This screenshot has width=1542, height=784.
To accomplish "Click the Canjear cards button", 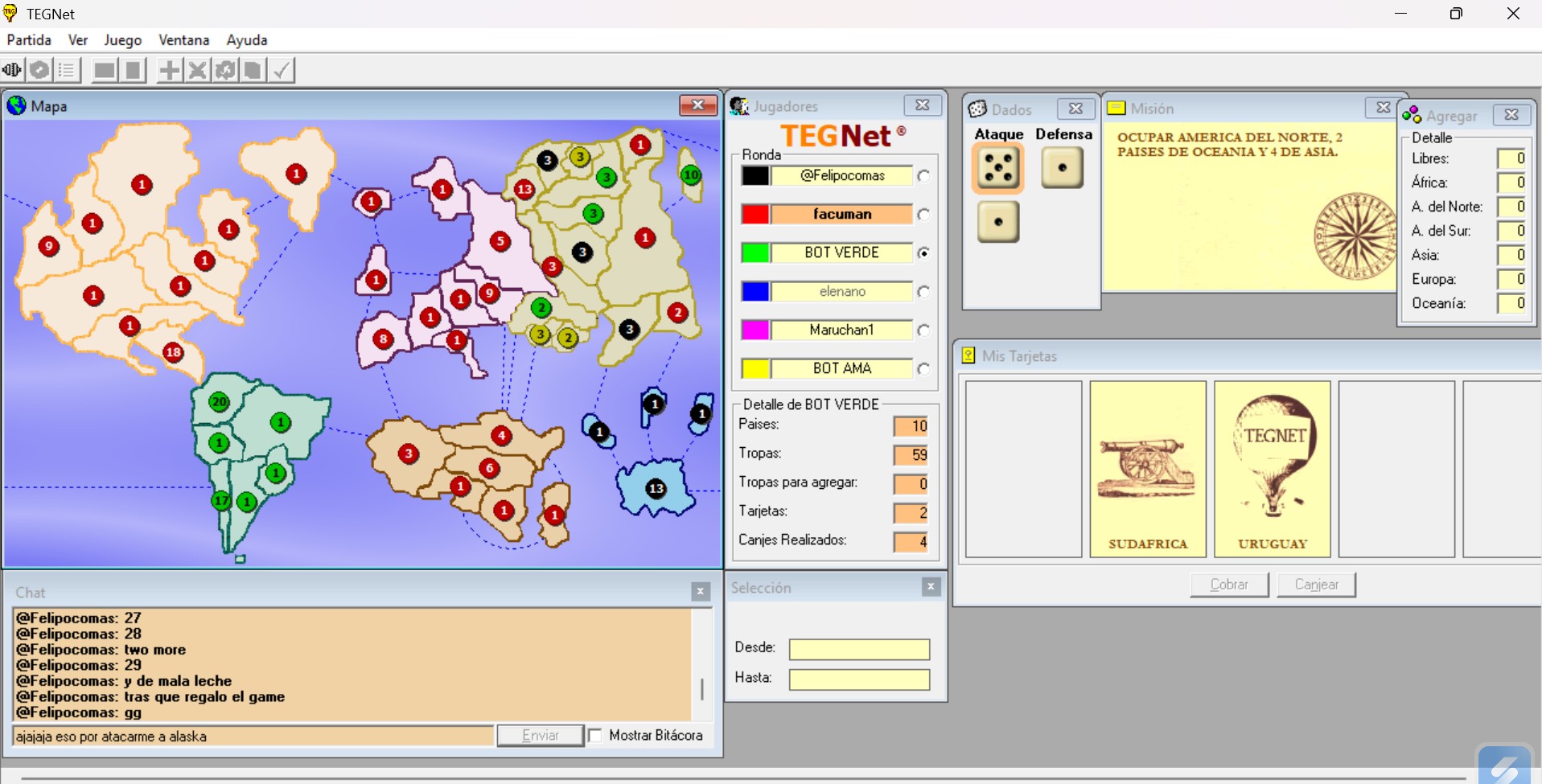I will (1316, 585).
